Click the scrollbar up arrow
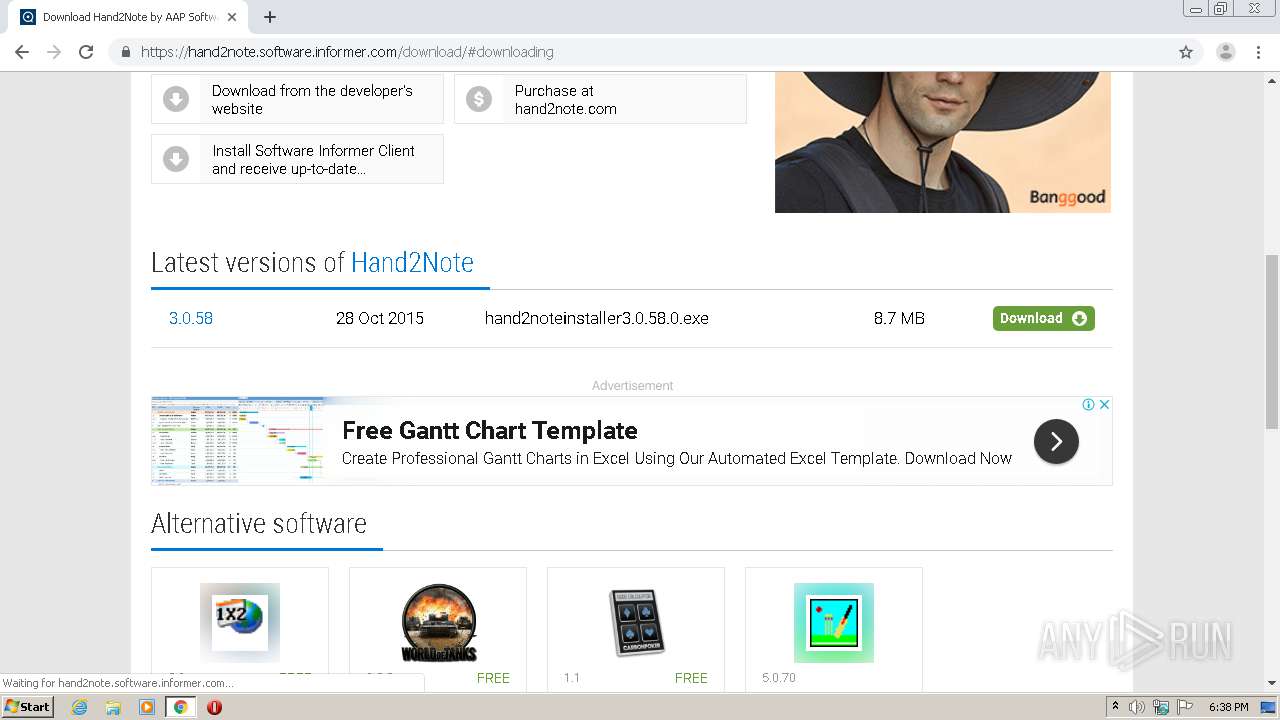The height and width of the screenshot is (720, 1280). point(1271,80)
